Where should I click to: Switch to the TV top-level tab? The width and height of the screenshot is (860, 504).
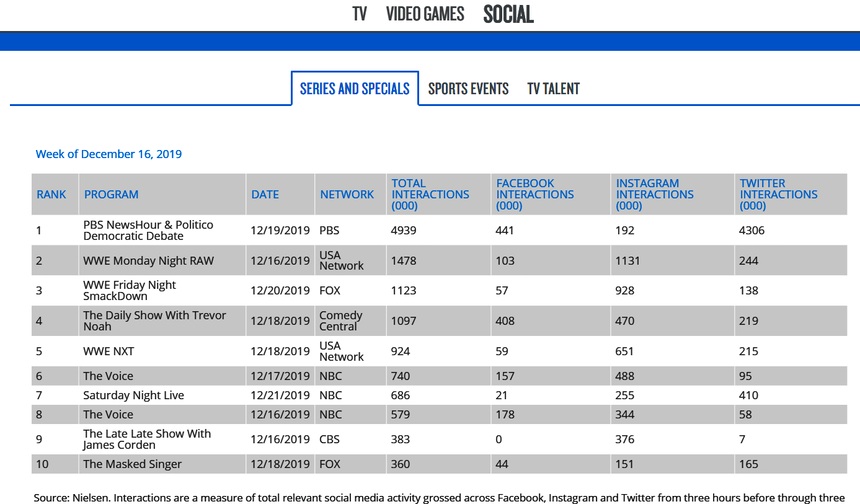360,14
